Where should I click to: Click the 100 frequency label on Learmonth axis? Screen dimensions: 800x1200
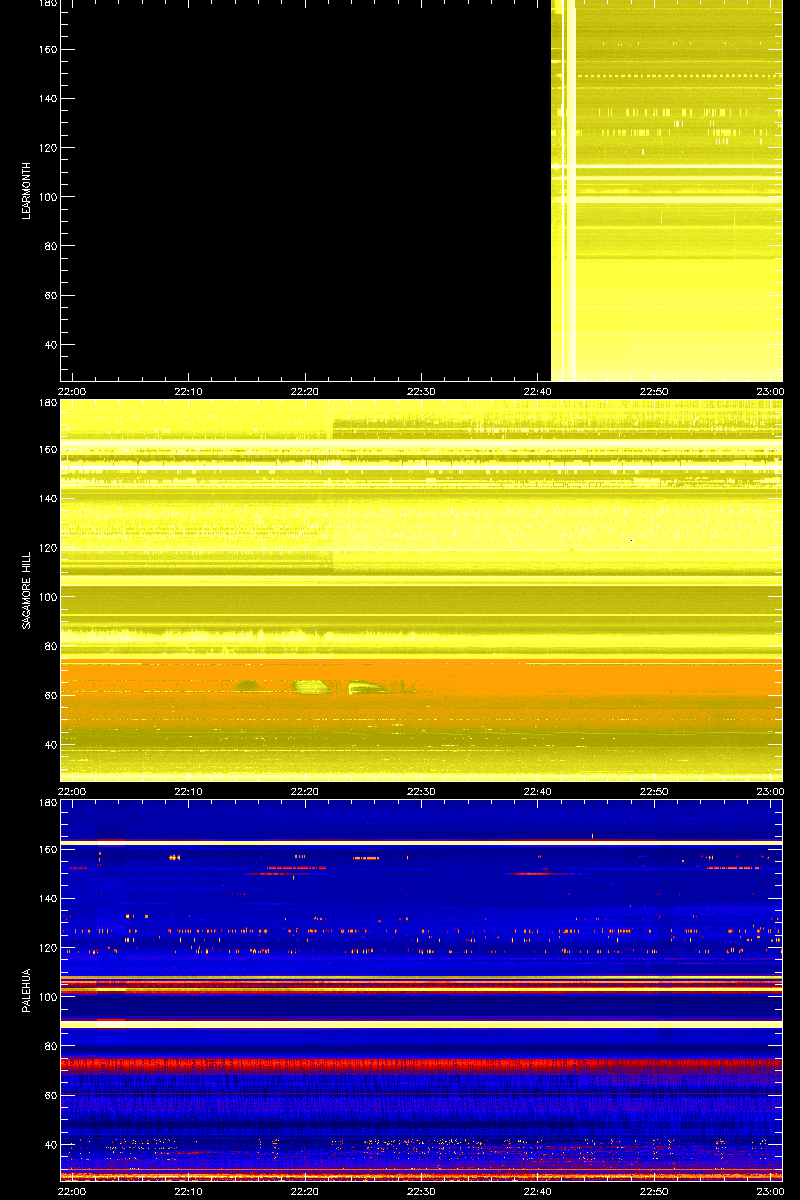(47, 197)
